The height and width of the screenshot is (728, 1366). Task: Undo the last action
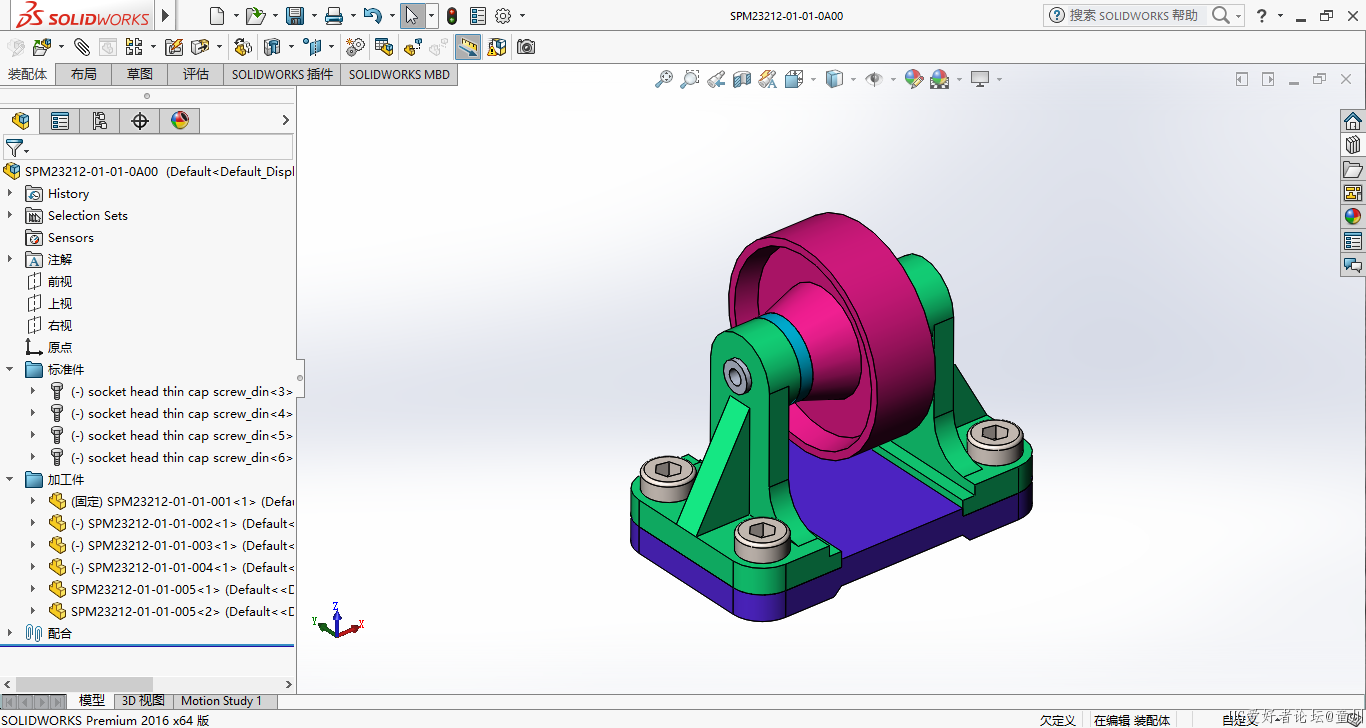372,15
